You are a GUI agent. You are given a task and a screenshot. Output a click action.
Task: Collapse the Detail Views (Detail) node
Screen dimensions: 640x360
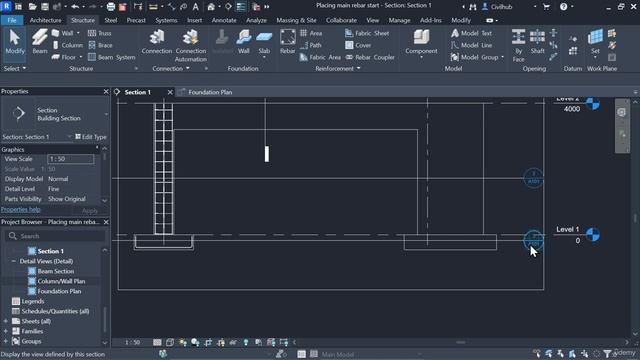[x=13, y=261]
